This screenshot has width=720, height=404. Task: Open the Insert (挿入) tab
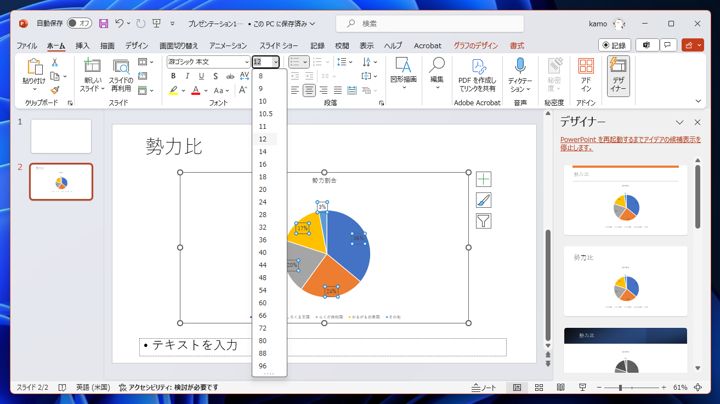[x=83, y=45]
